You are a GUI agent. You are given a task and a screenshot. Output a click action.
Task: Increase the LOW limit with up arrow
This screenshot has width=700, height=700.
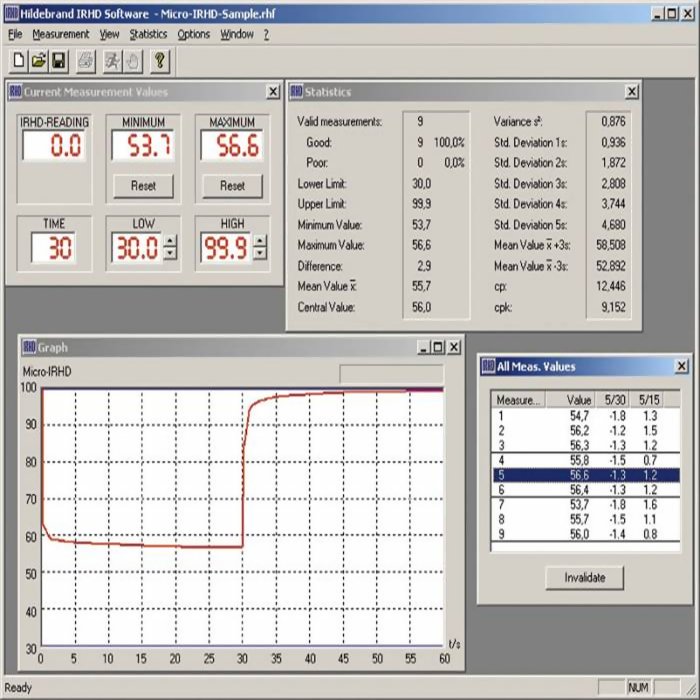tap(170, 243)
